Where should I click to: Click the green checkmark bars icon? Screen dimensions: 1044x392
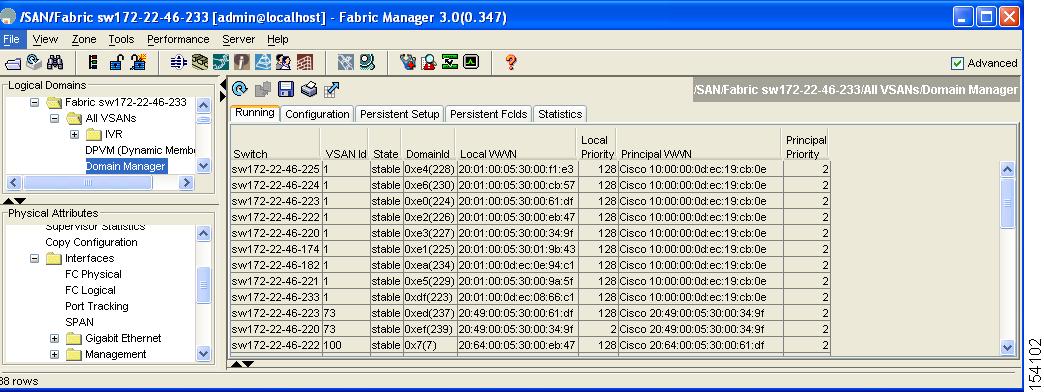(x=450, y=63)
